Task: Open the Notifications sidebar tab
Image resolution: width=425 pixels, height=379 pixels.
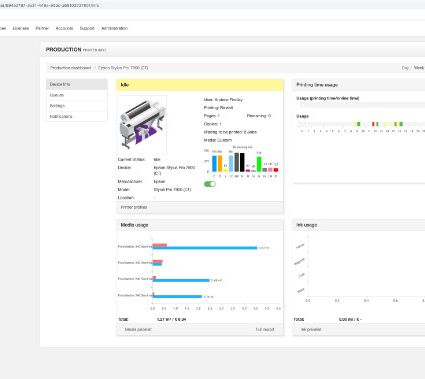Action: [77, 116]
